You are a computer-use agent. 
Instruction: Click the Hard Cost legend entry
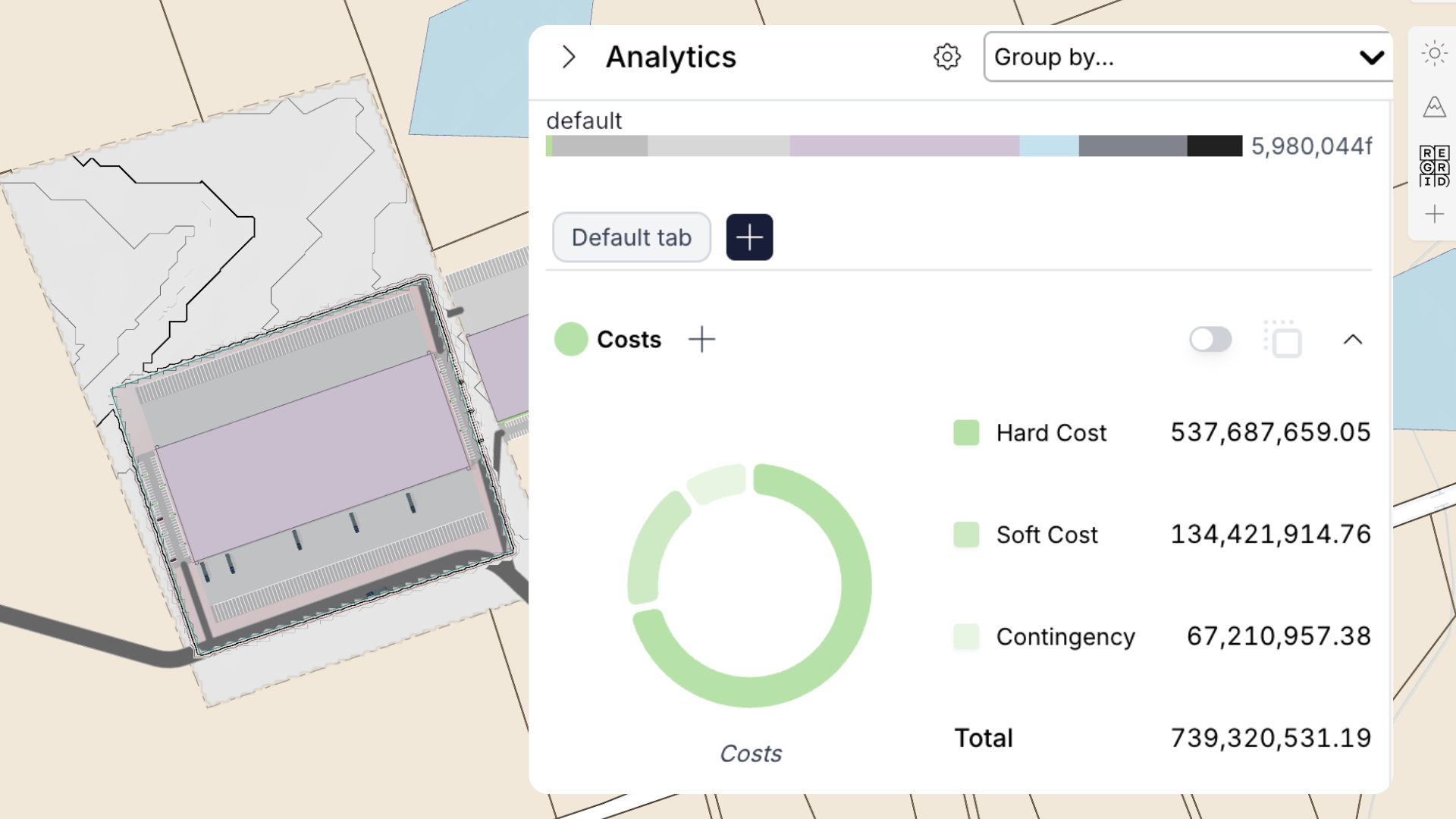click(1050, 433)
